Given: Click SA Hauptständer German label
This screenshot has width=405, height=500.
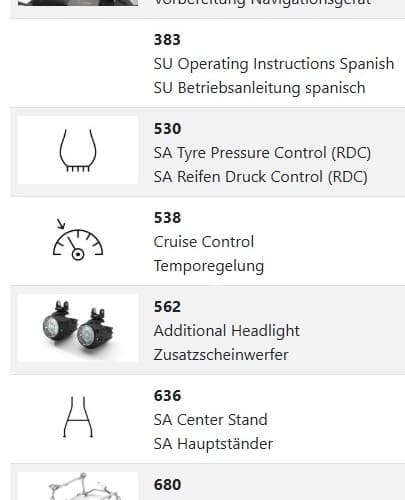Looking at the screenshot, I should (213, 444).
